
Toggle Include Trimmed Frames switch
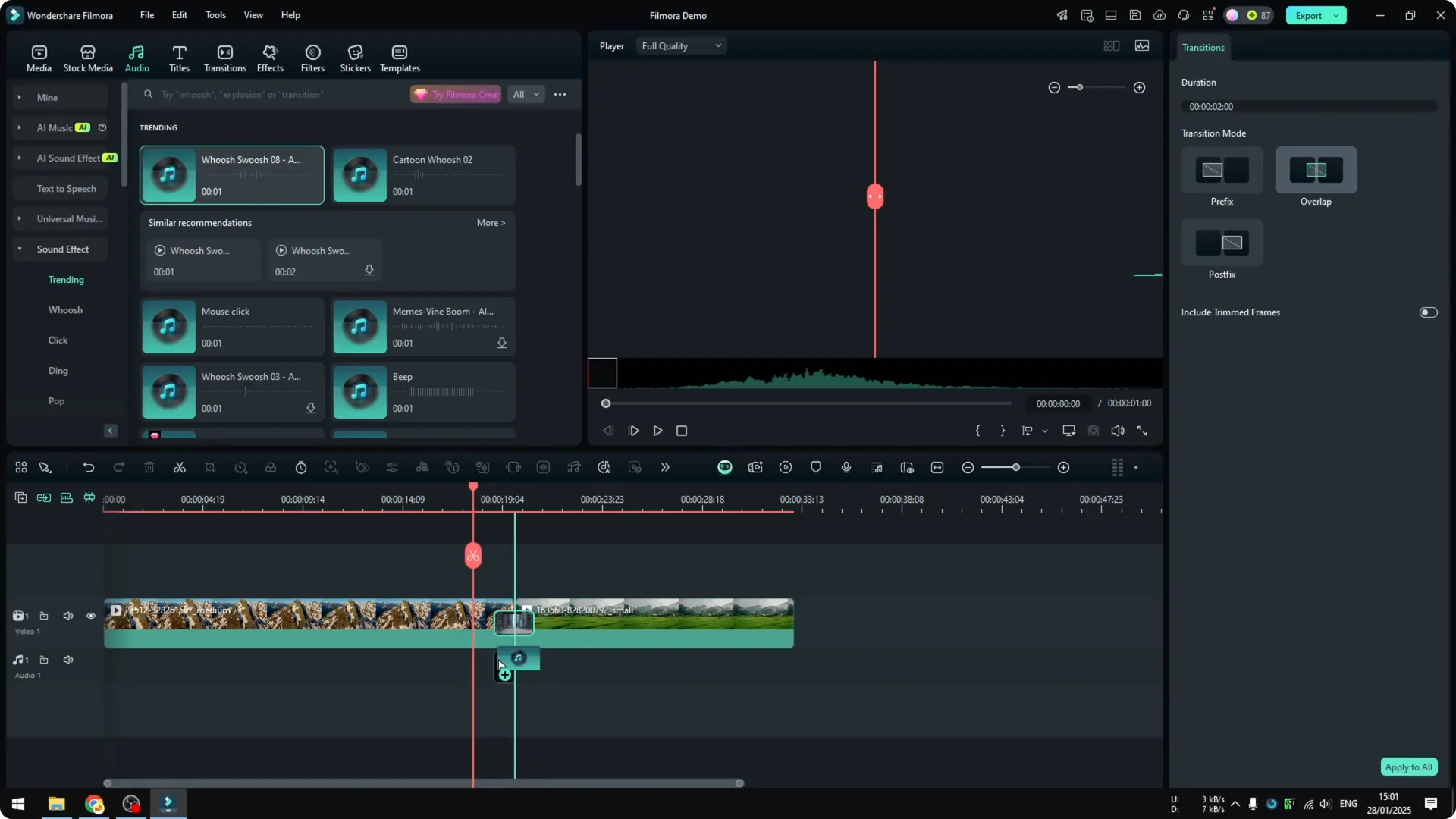point(1428,312)
